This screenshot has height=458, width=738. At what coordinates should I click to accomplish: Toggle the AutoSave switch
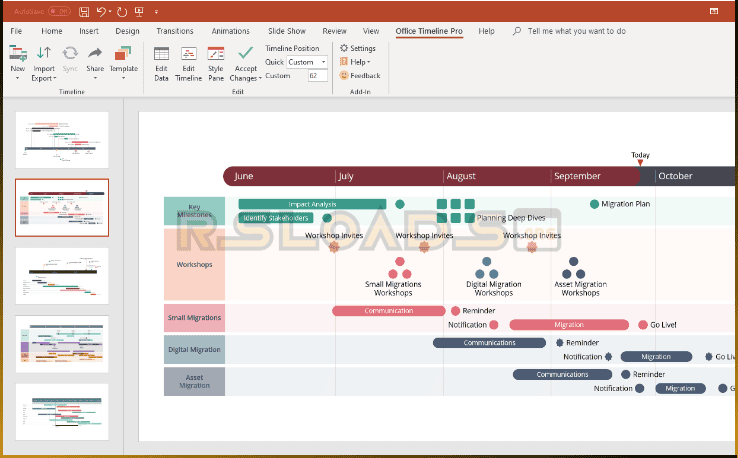57,12
